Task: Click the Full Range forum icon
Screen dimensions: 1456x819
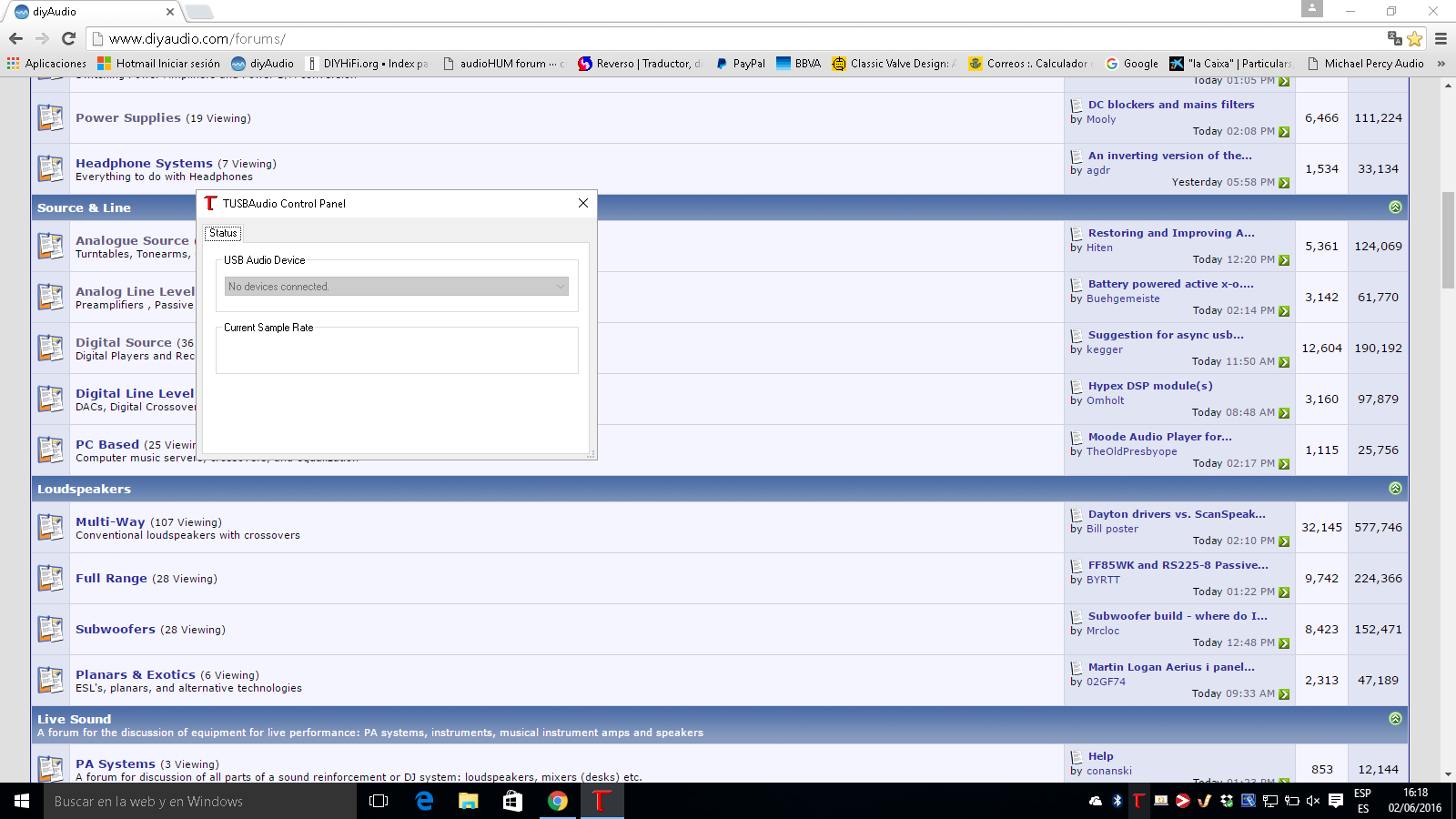Action: pos(50,578)
